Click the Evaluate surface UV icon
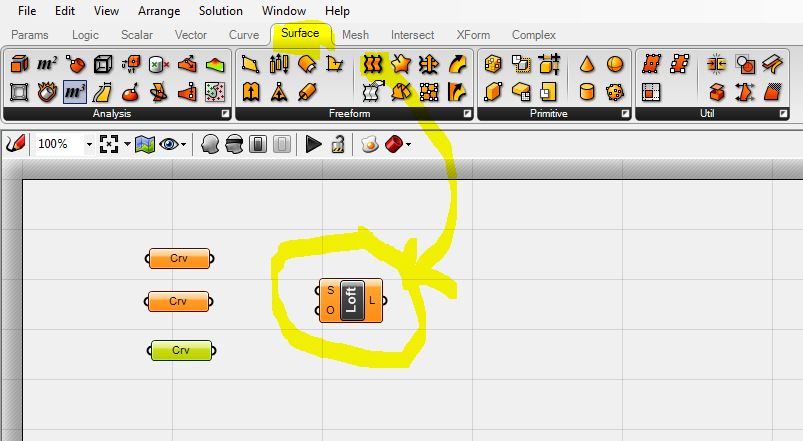Screen dimensions: 803x441 coord(131,64)
